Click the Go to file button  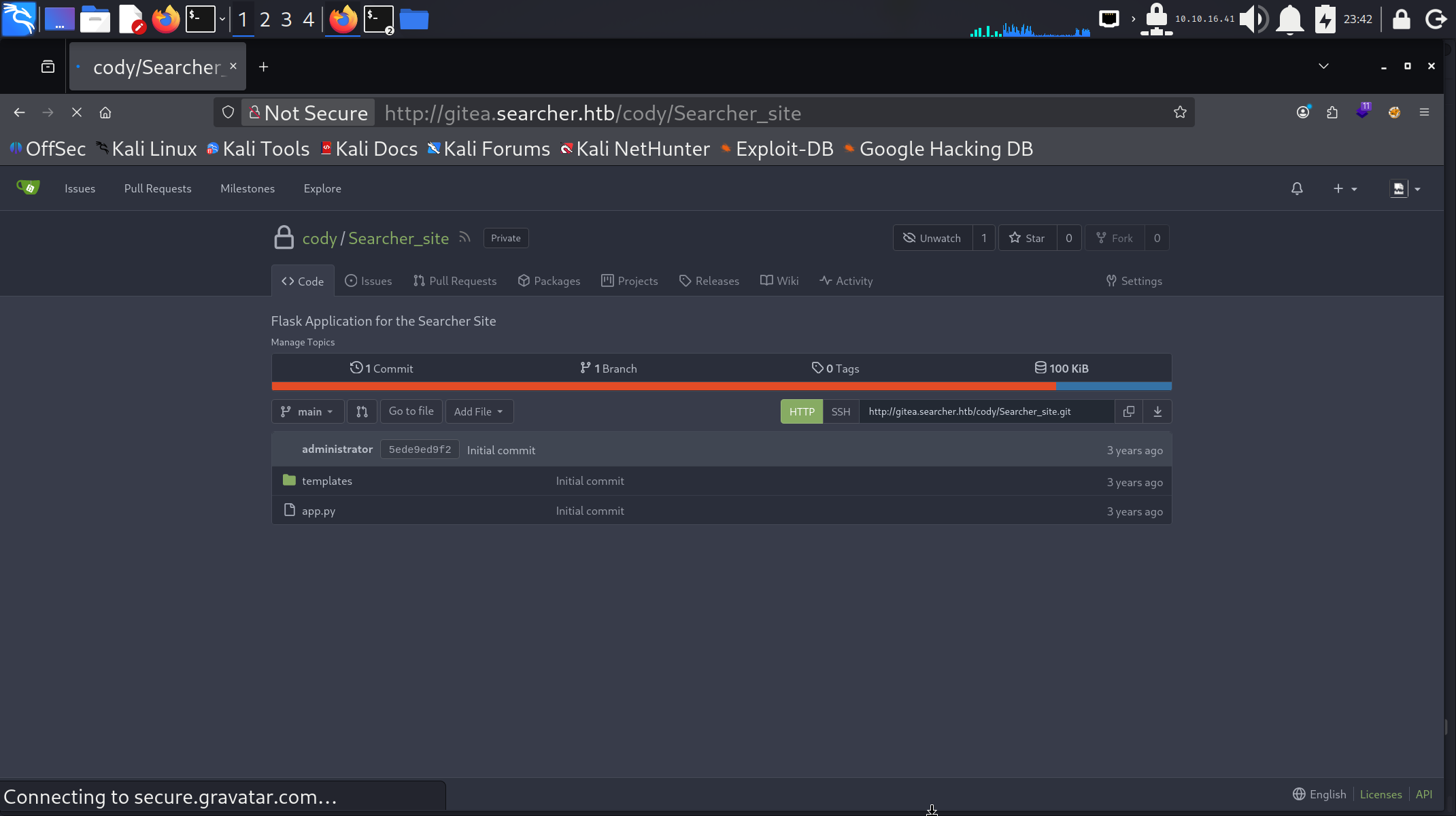tap(411, 411)
